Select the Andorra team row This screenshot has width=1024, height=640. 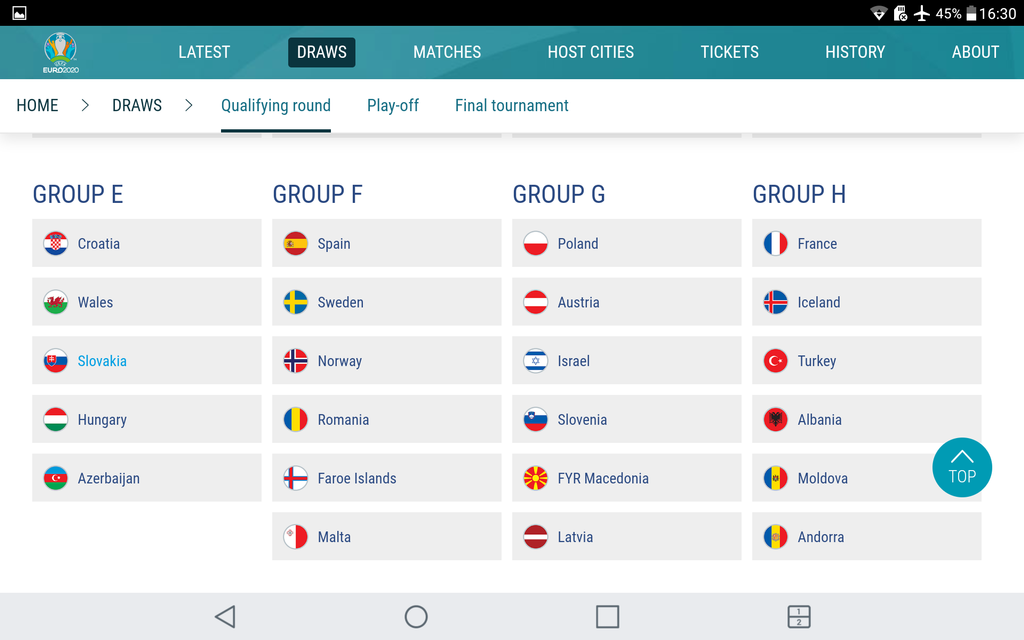(x=866, y=537)
